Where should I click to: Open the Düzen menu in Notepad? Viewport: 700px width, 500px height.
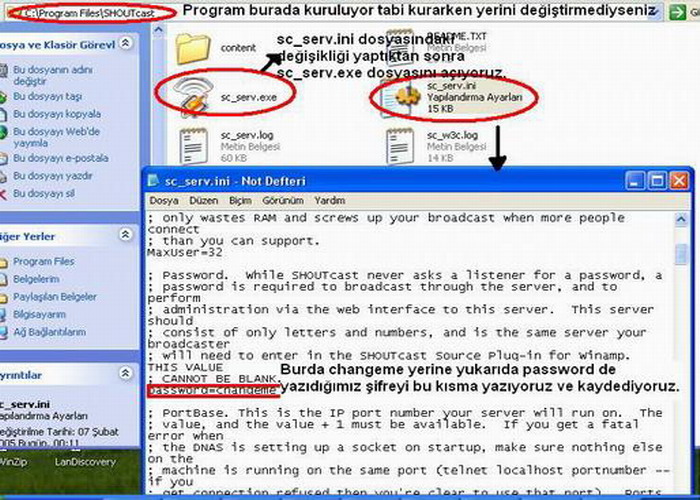click(204, 201)
